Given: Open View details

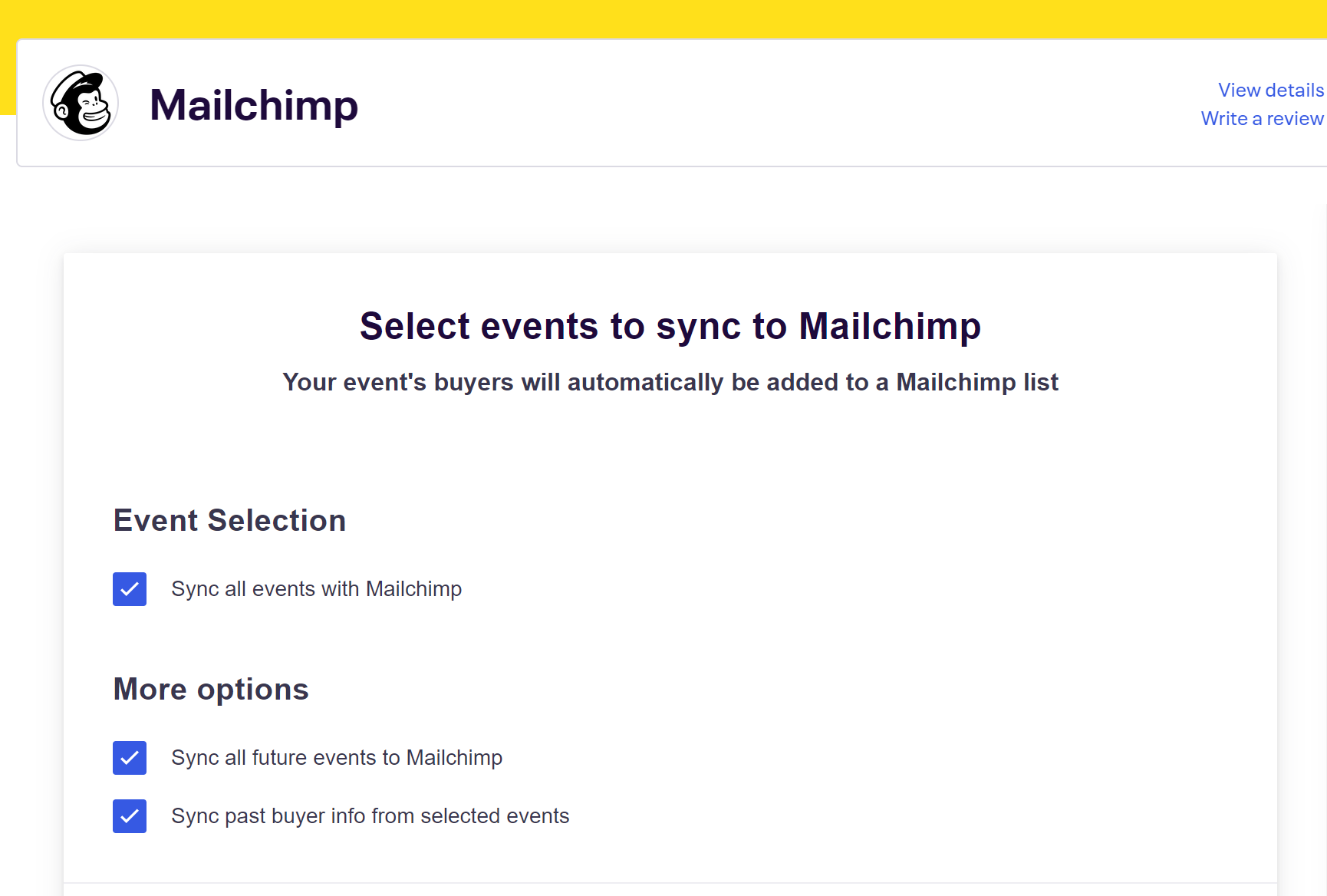Looking at the screenshot, I should 1270,90.
